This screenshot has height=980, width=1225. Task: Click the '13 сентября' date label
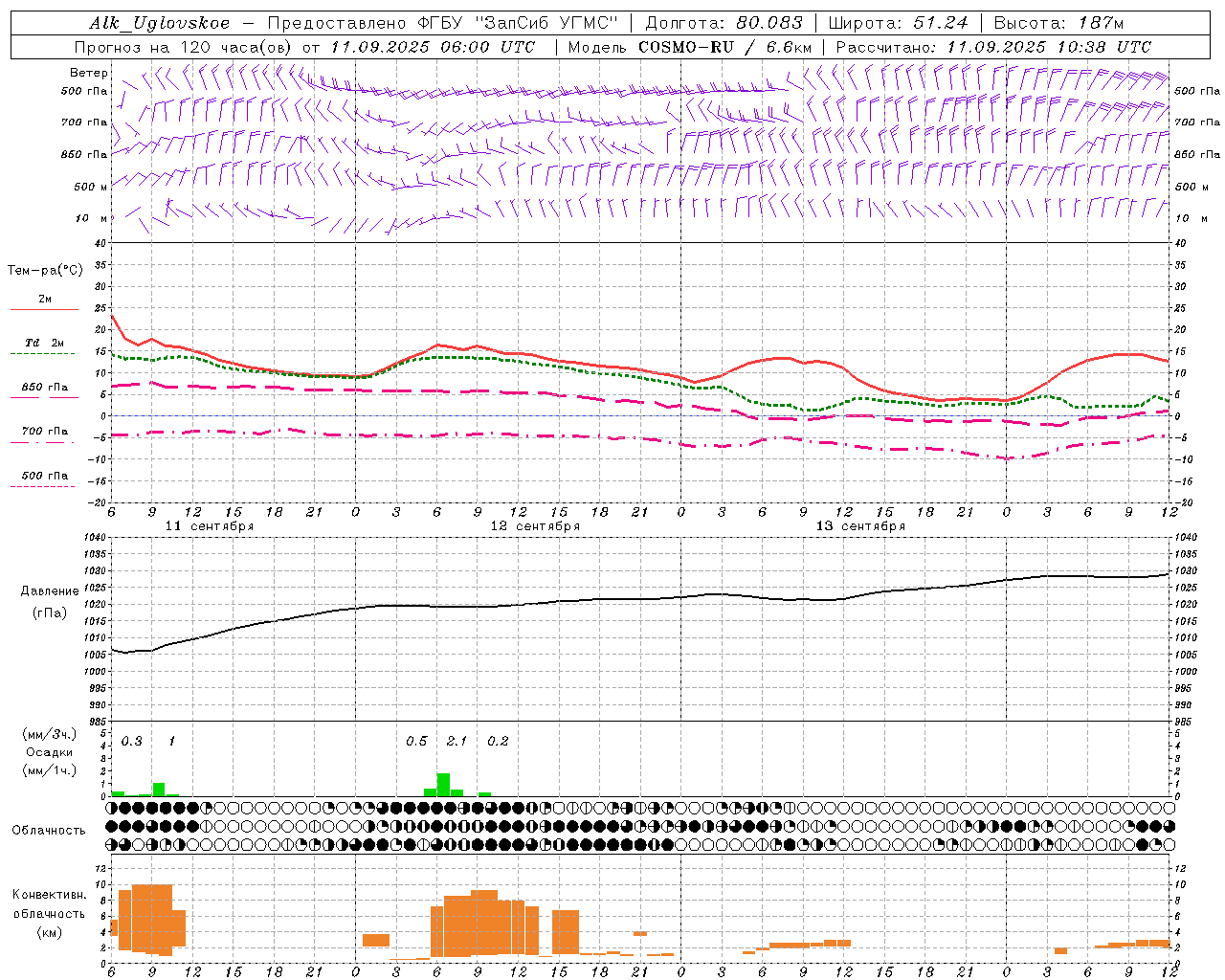point(860,526)
